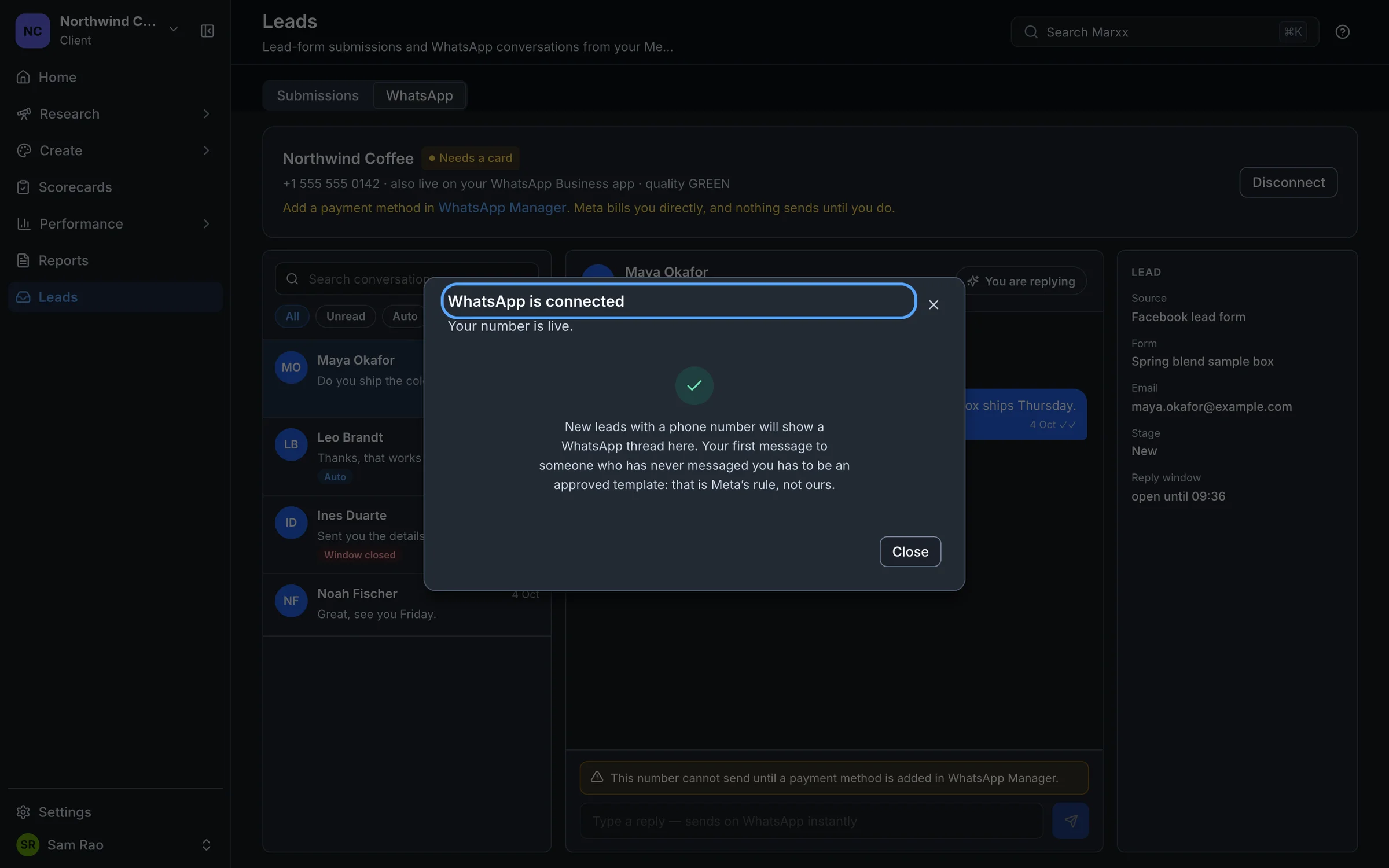Select the All conversation filter
Image resolution: width=1389 pixels, height=868 pixels.
coord(292,316)
